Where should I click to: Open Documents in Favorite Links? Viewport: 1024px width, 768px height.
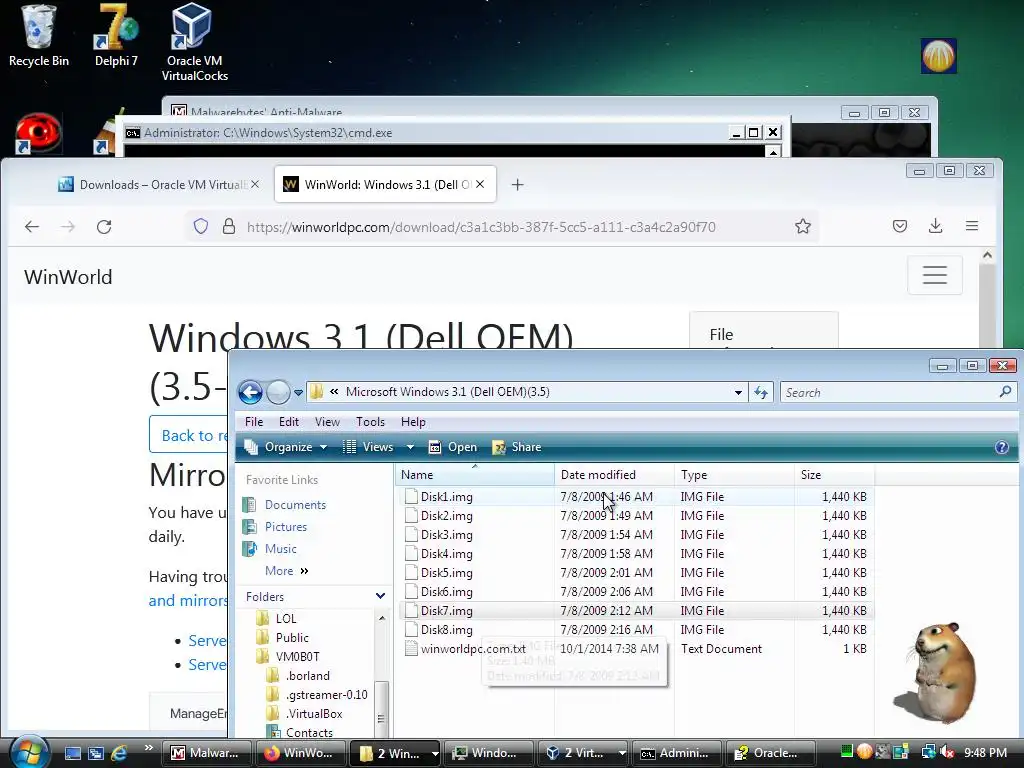(295, 505)
